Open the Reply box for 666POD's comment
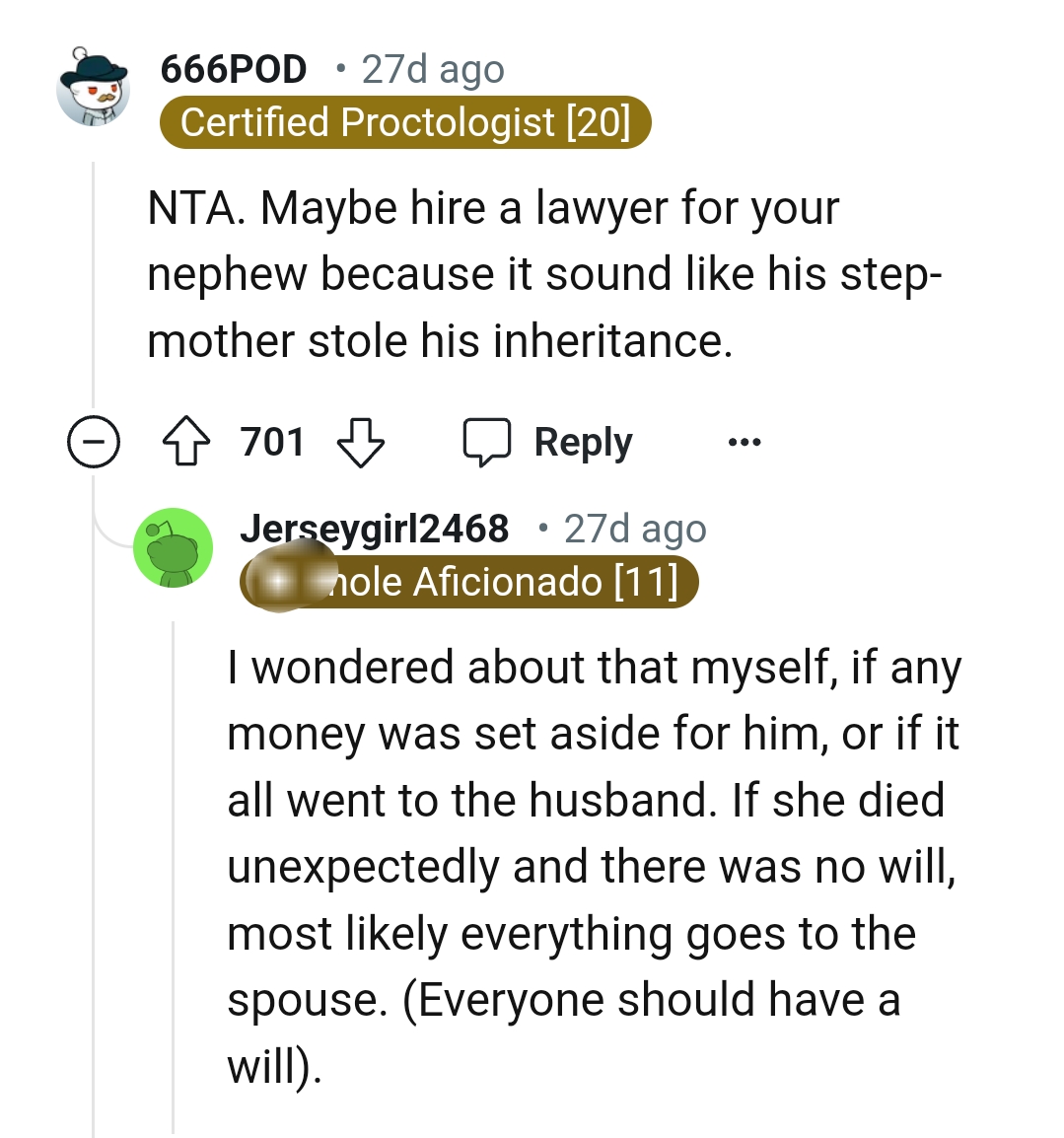 556,442
